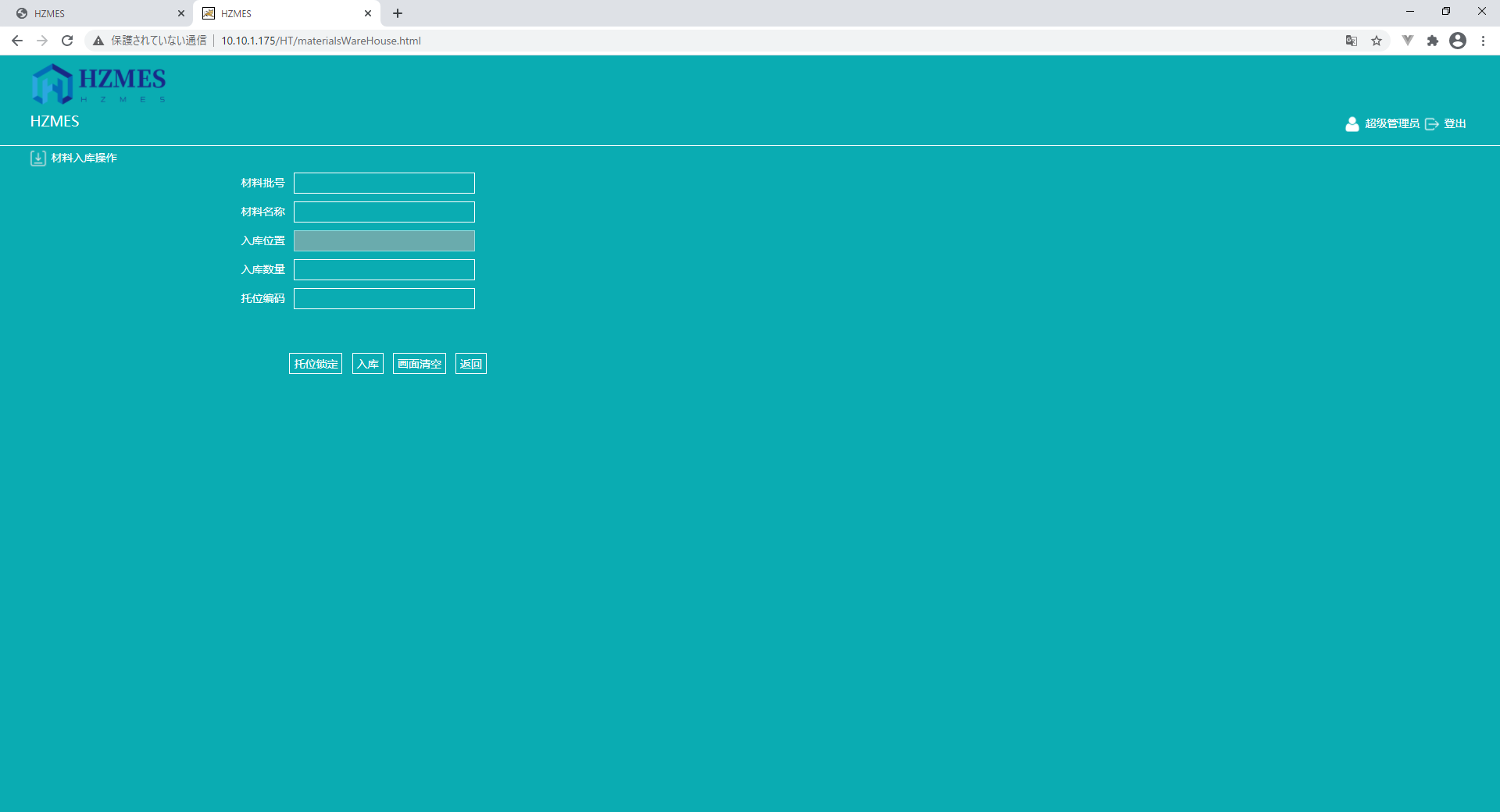Open the Extensions puzzle icon
The height and width of the screenshot is (812, 1500).
pos(1432,41)
